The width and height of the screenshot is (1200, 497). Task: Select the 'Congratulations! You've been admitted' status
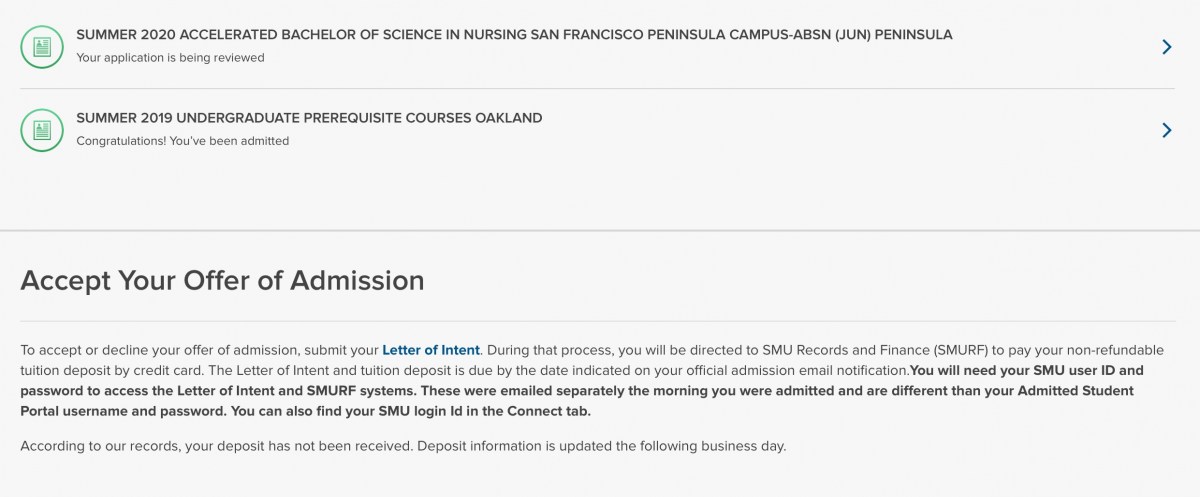click(x=182, y=141)
